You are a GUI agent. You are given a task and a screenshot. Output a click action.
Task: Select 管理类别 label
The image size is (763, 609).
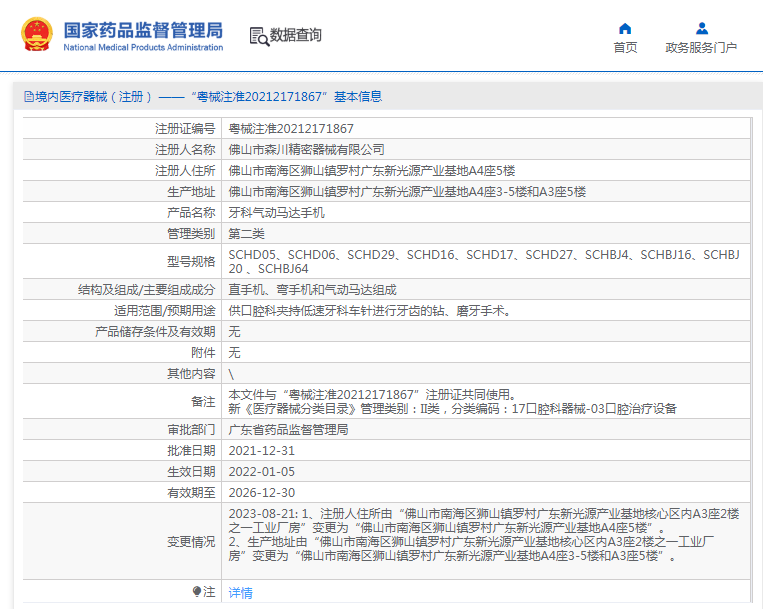pos(191,233)
